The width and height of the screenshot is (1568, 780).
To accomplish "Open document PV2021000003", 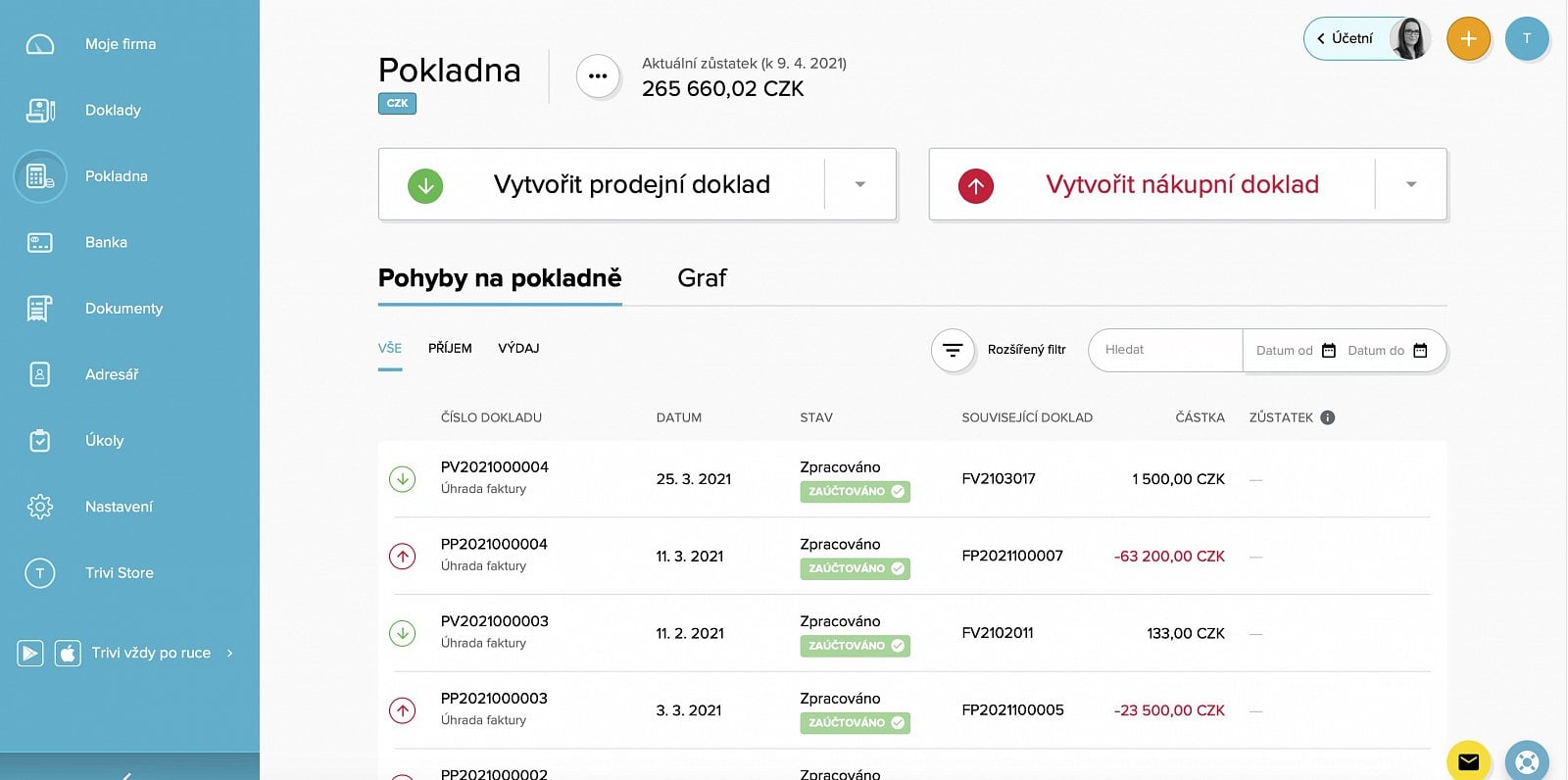I will tap(495, 621).
